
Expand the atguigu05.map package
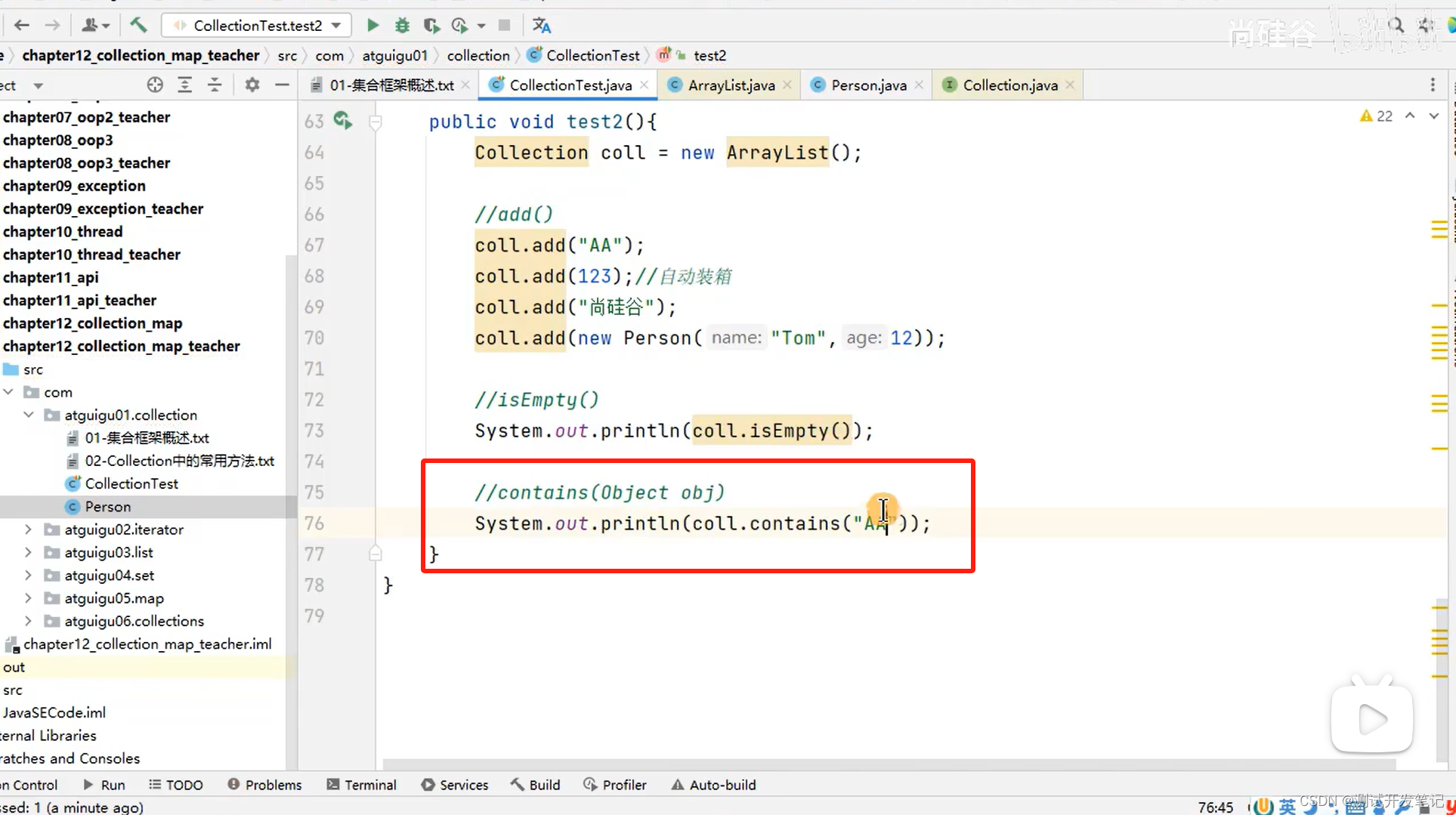coord(29,598)
